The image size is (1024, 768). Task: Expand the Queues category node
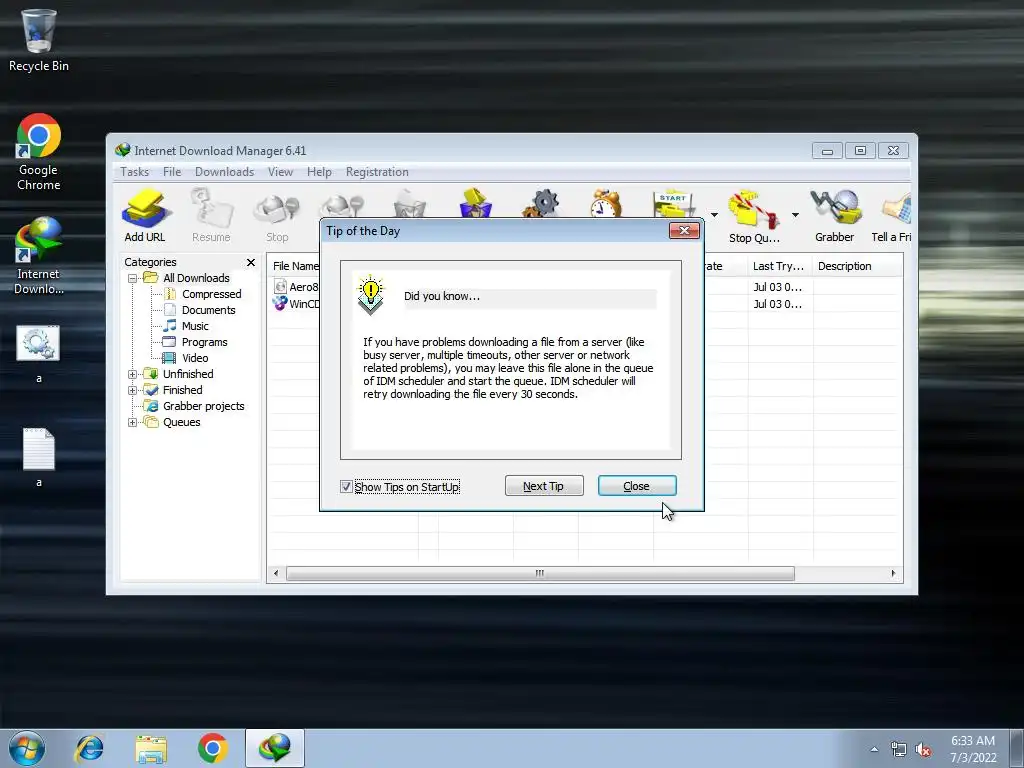click(x=133, y=423)
